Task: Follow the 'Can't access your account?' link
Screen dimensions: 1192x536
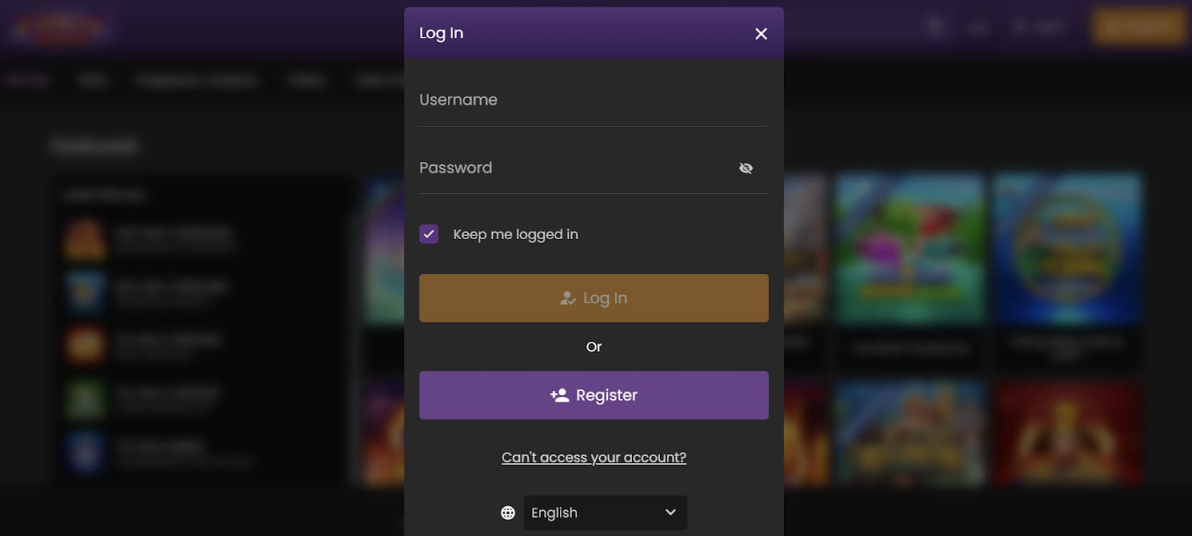Action: click(594, 458)
